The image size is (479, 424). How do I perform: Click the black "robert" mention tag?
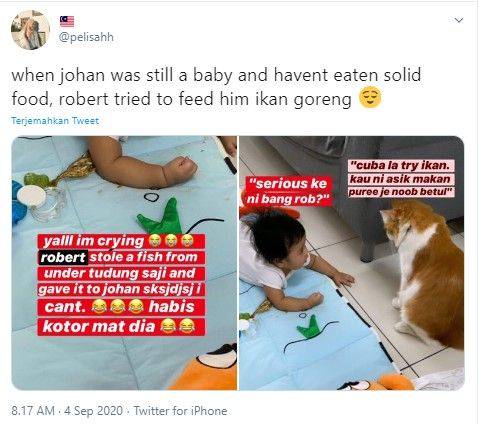click(x=63, y=257)
